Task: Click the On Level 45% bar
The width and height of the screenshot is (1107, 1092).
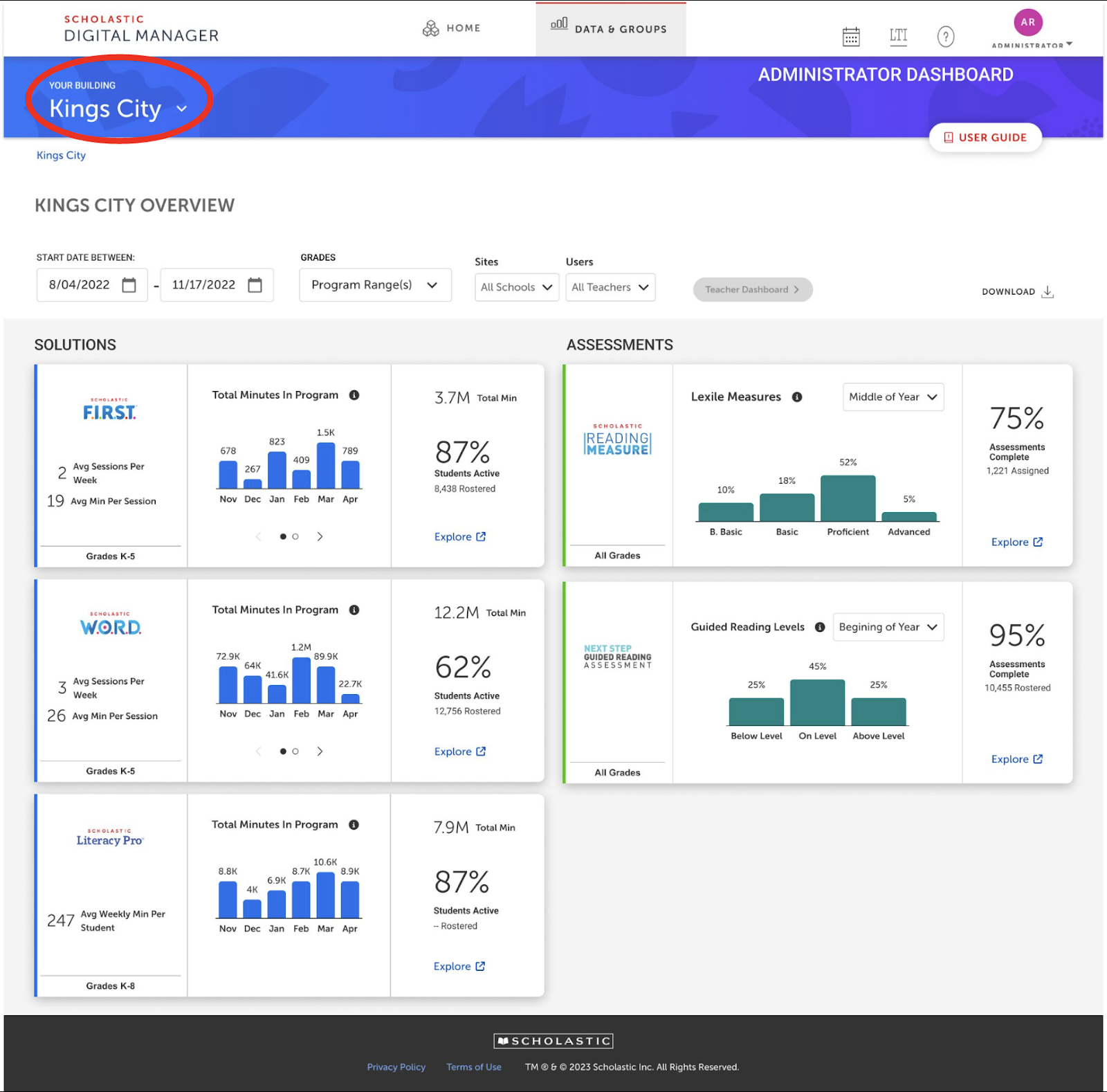Action: 818,702
